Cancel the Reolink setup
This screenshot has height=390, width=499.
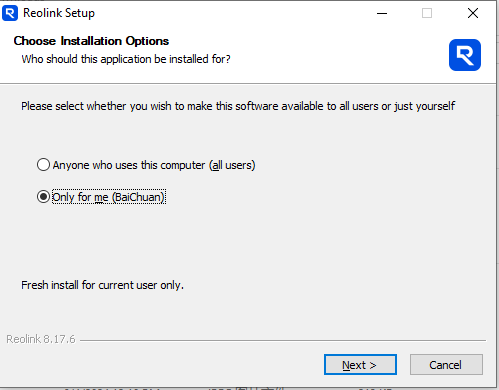(x=446, y=365)
